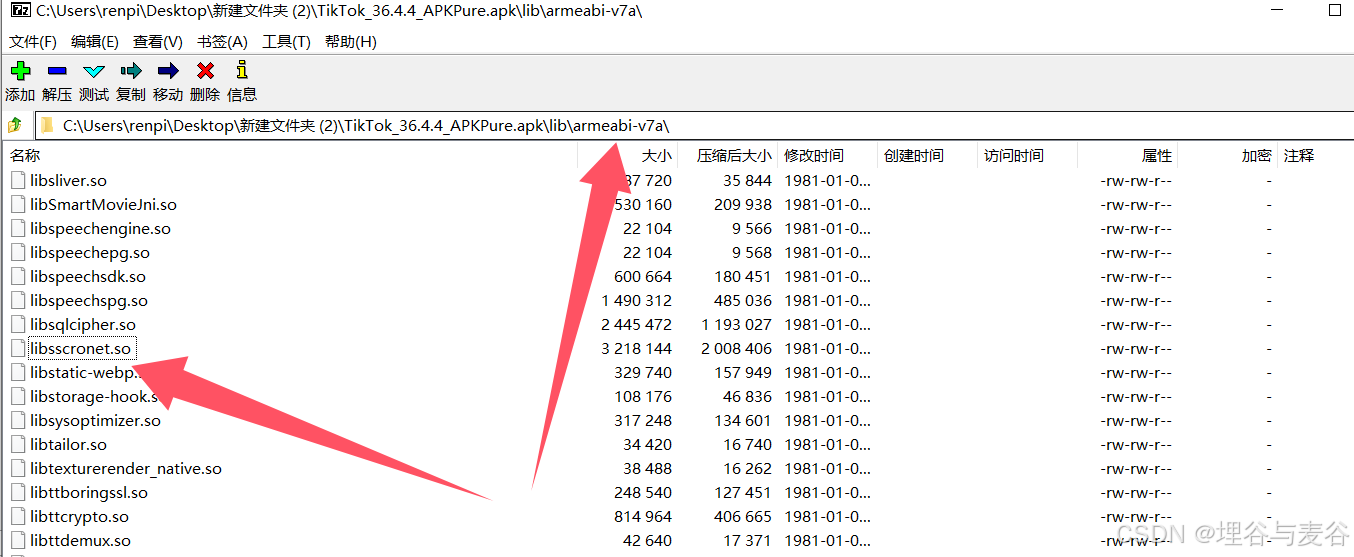Open the 文件(F) menu

point(33,41)
